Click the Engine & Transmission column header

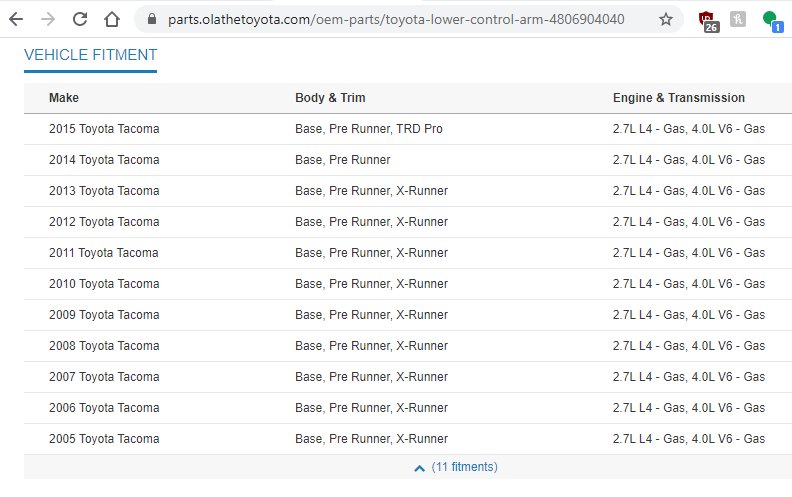(679, 97)
